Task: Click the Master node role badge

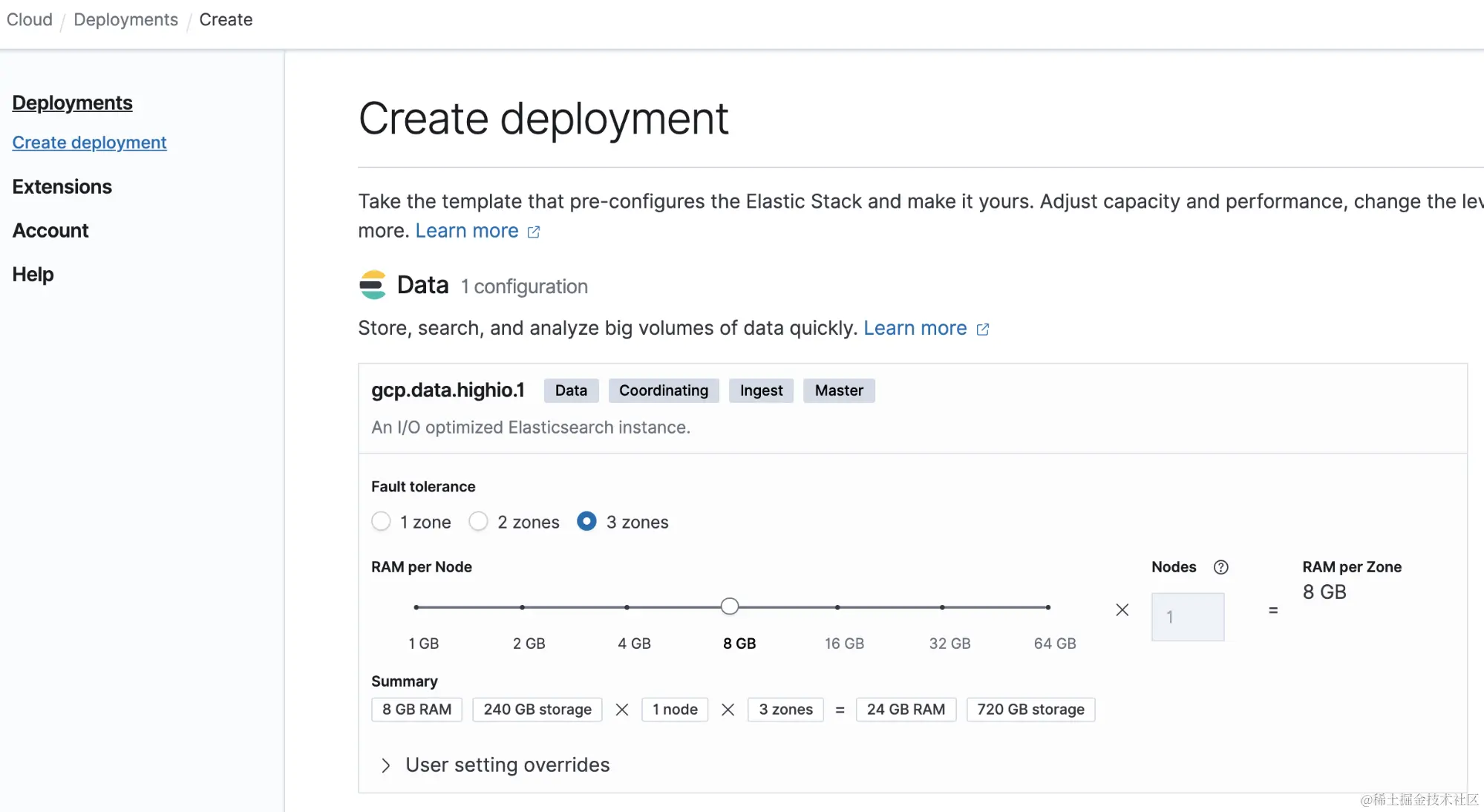Action: (838, 390)
